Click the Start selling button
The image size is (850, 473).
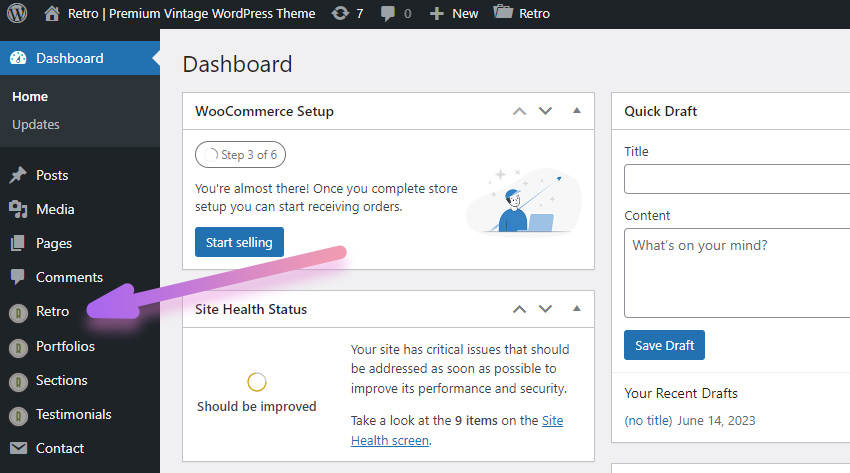point(239,242)
